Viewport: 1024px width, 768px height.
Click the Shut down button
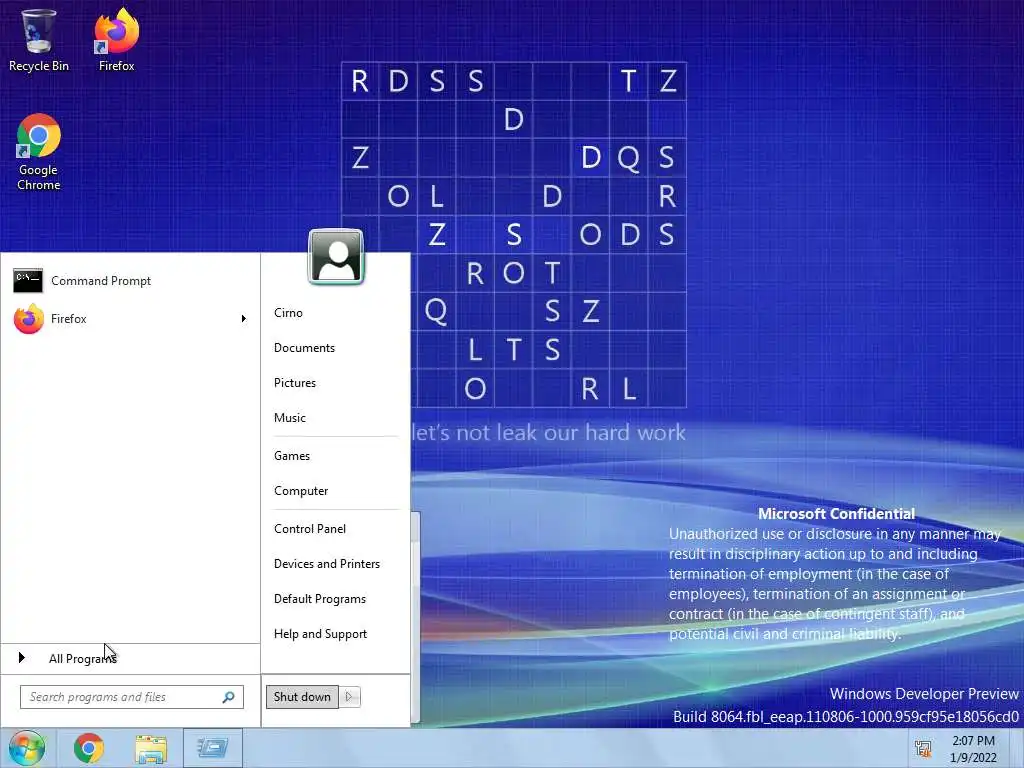coord(302,697)
